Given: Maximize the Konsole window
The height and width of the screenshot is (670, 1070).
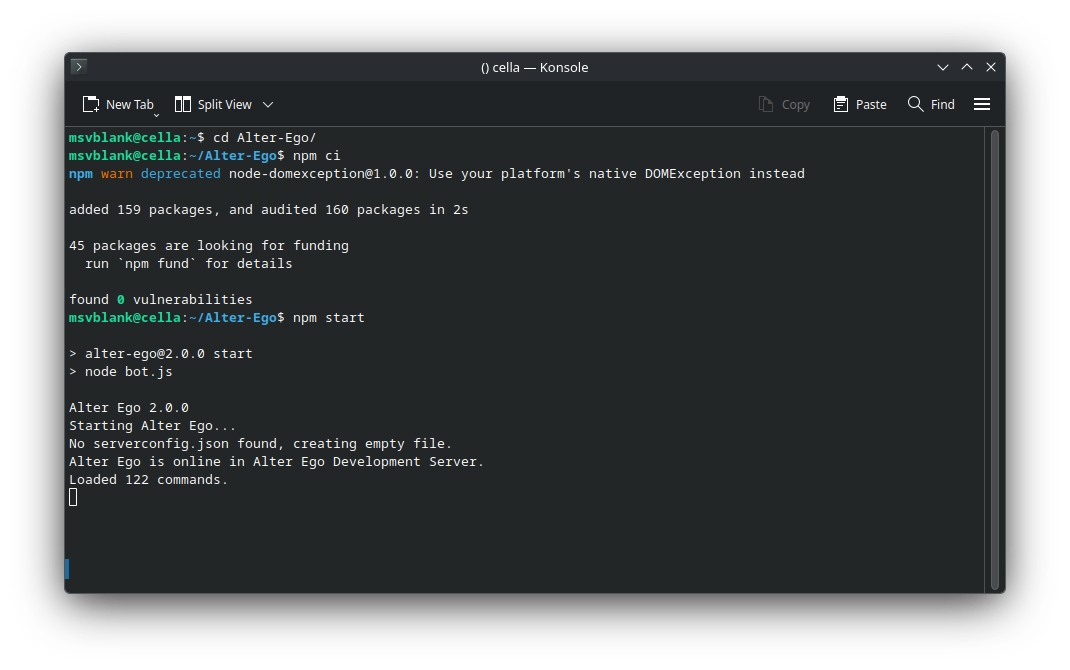Looking at the screenshot, I should click(x=966, y=67).
